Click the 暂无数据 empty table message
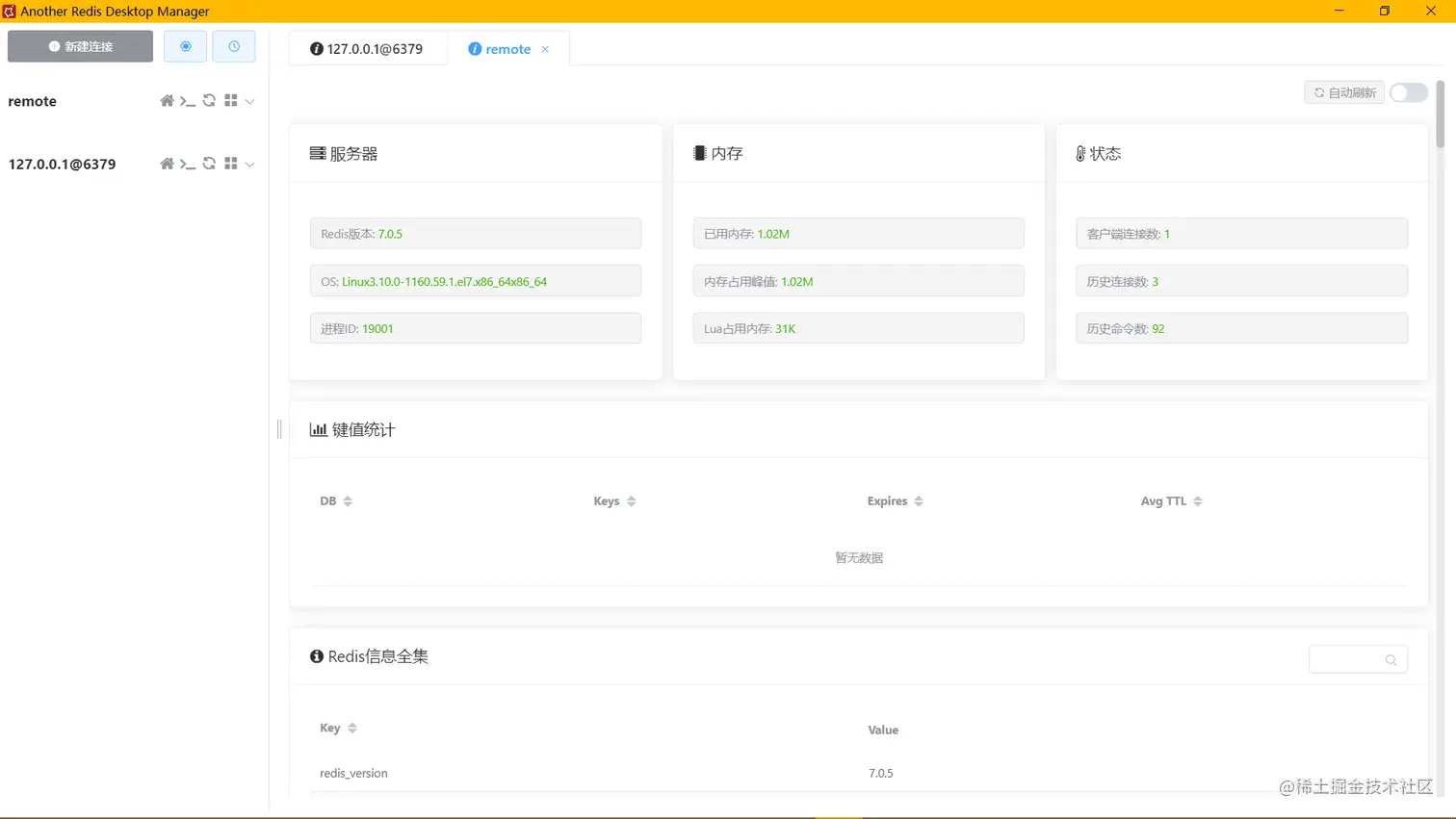Screen dimensions: 1456x819 point(859,557)
